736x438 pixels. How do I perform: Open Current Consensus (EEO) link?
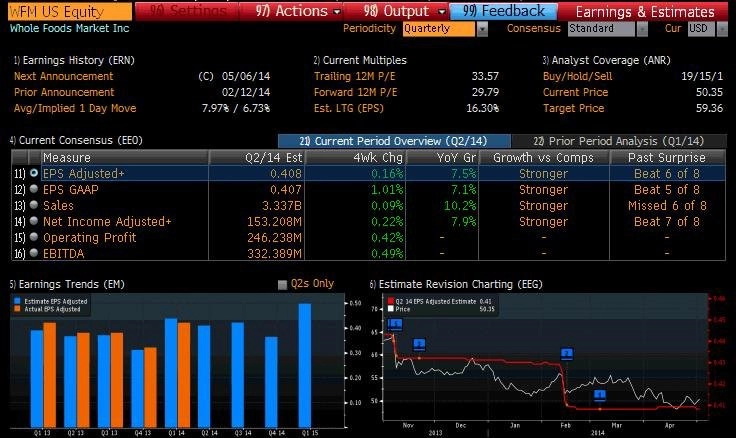point(76,140)
